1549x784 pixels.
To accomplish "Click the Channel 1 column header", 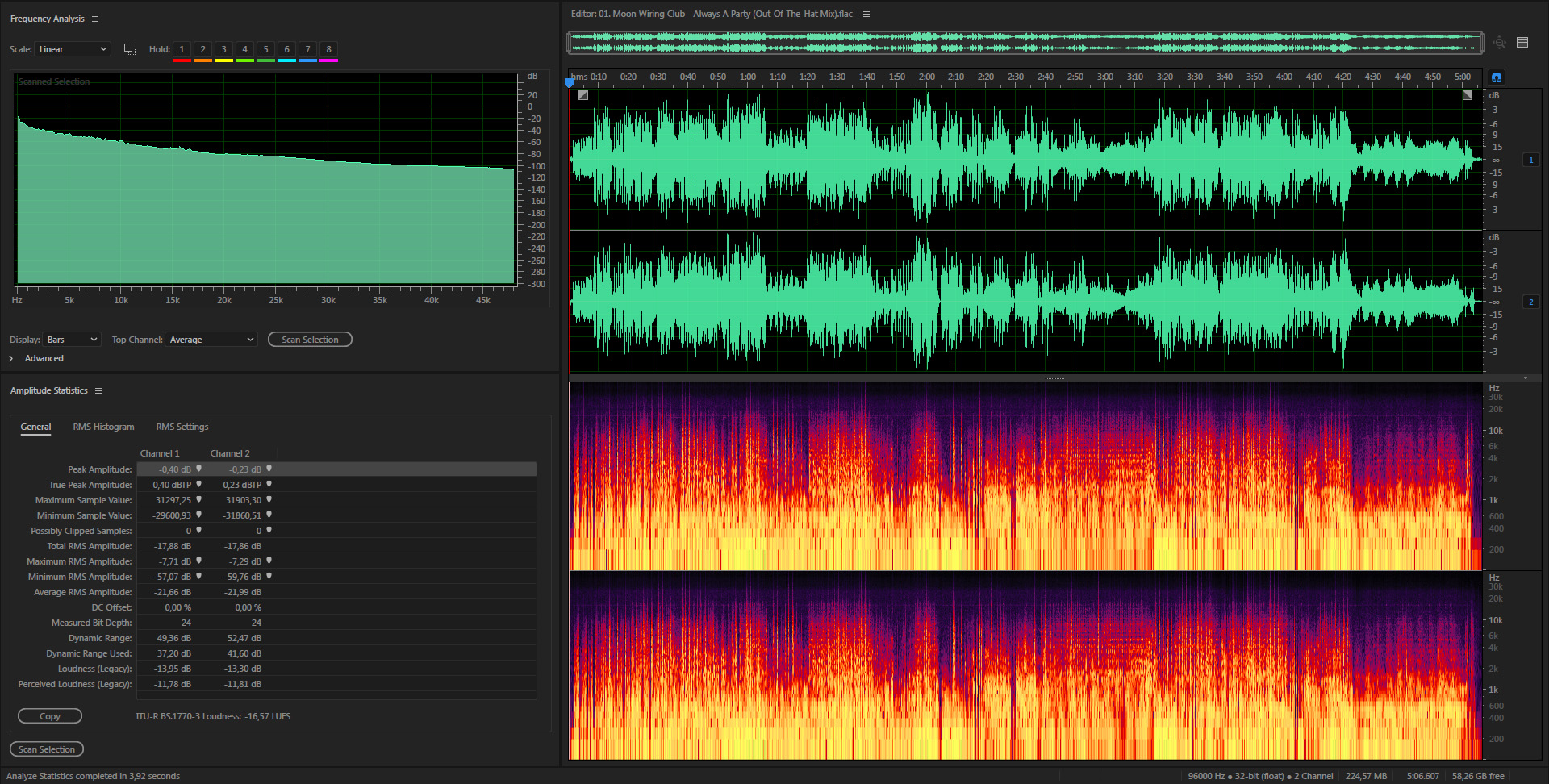I will click(x=160, y=453).
